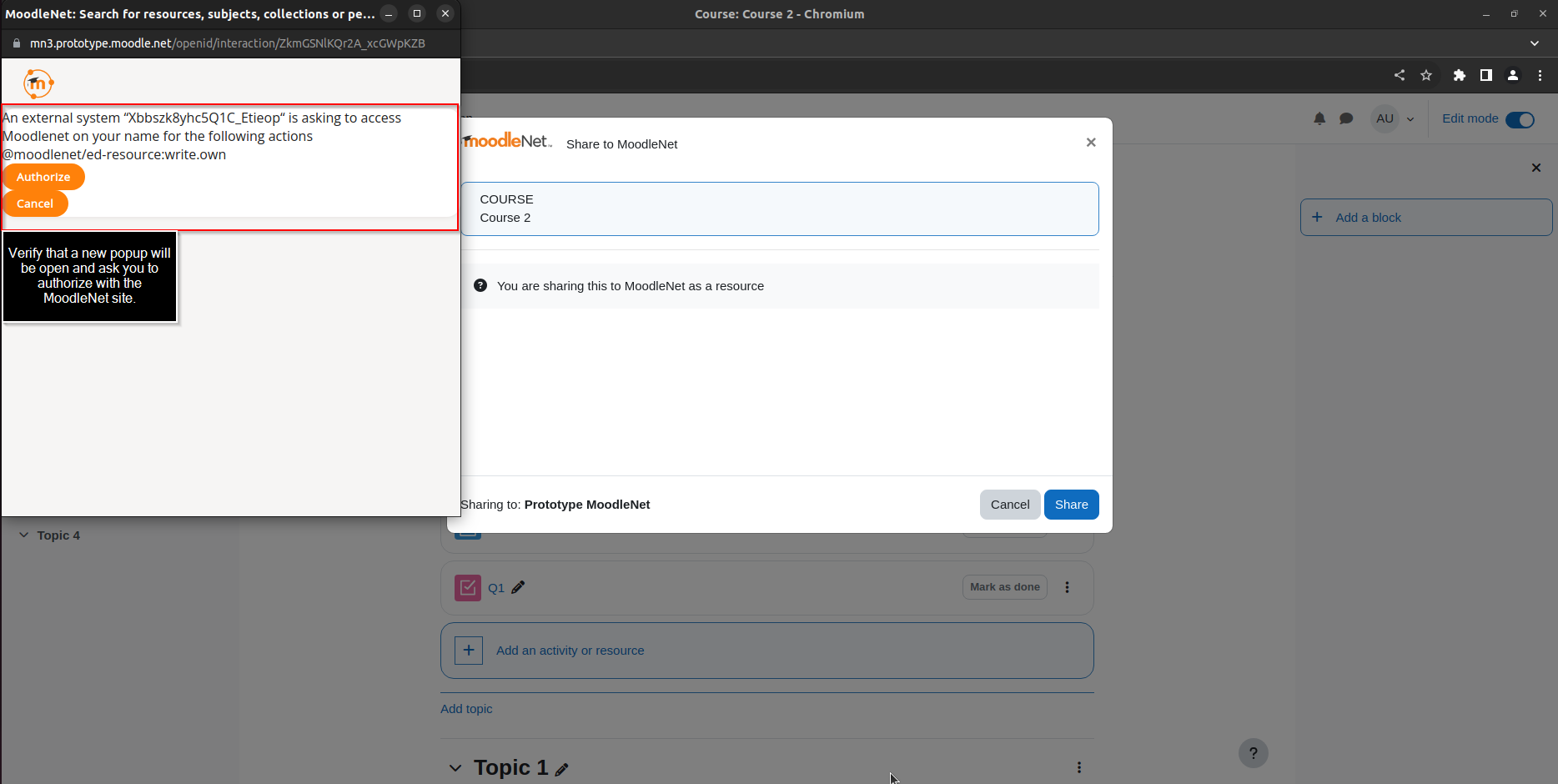The width and height of the screenshot is (1558, 784).
Task: Open the notifications bell
Action: tap(1319, 118)
